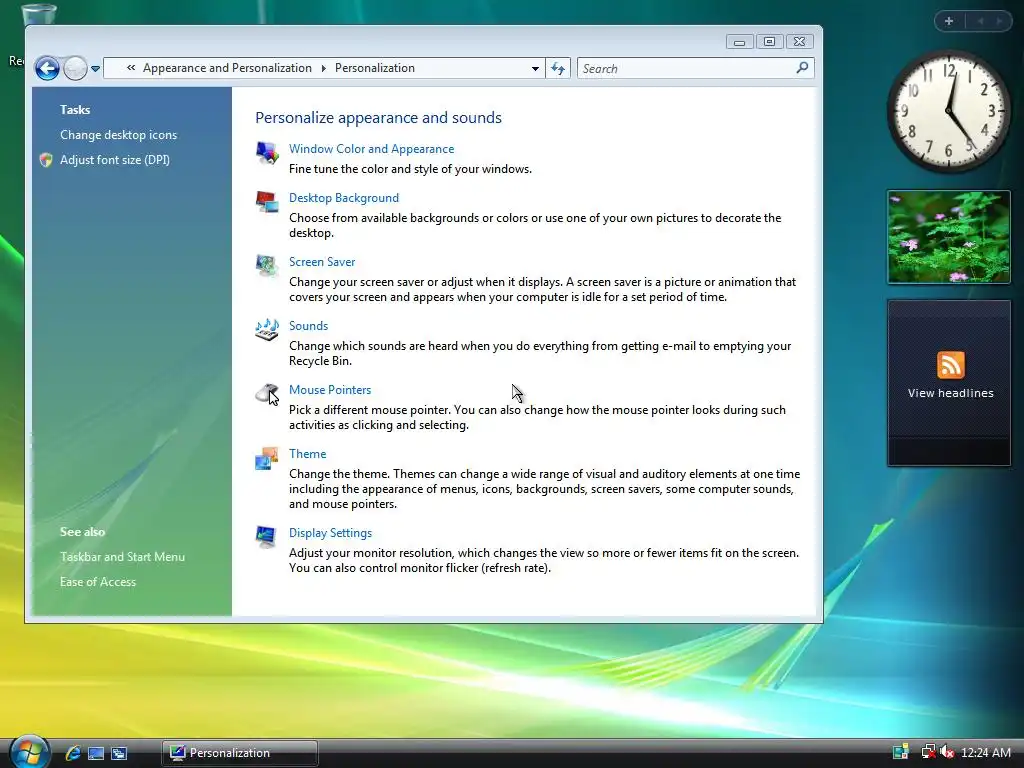The width and height of the screenshot is (1024, 768).
Task: Click the flower slideshow gadget thumbnail
Action: point(949,237)
